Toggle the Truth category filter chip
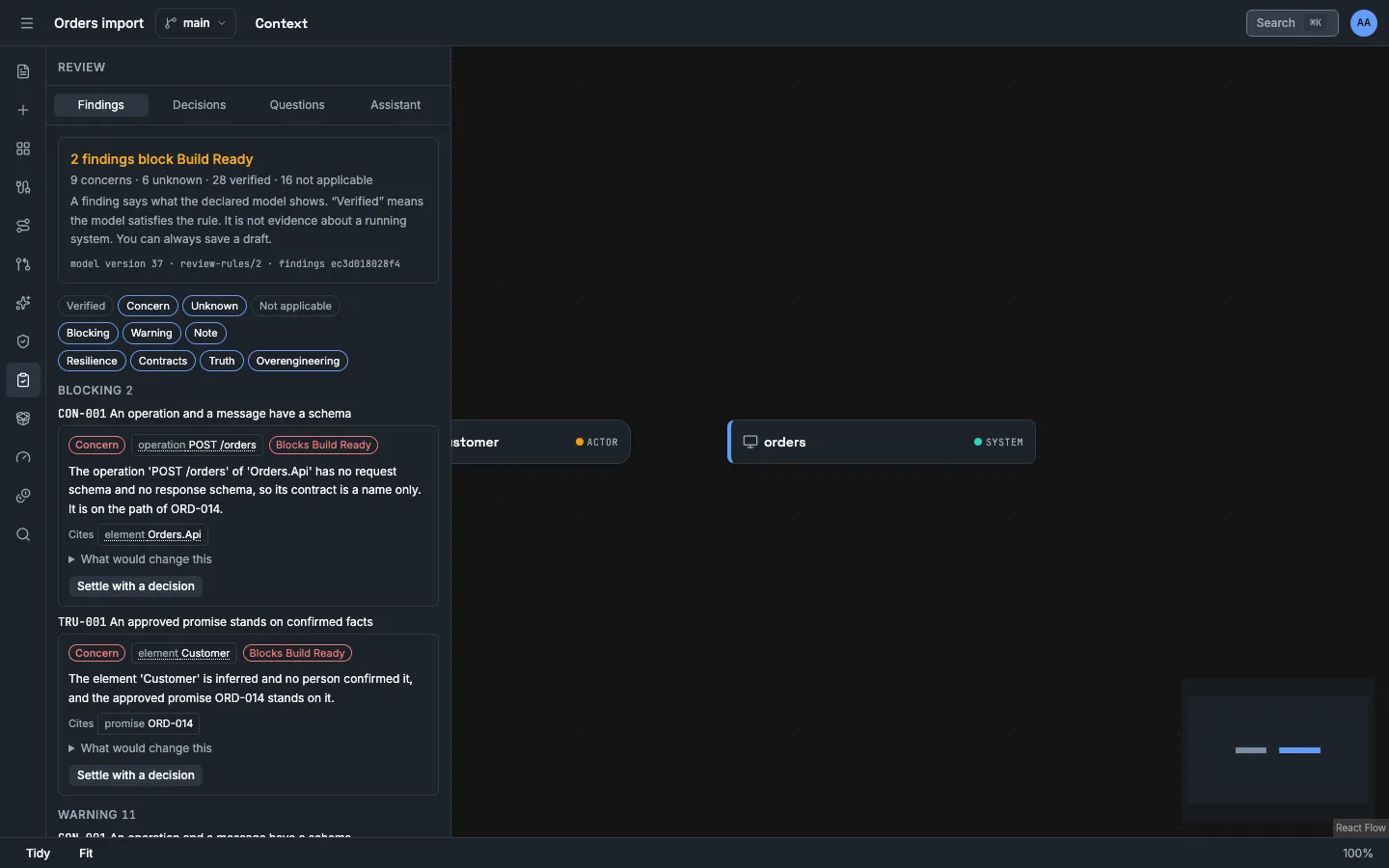Viewport: 1389px width, 868px height. [222, 361]
